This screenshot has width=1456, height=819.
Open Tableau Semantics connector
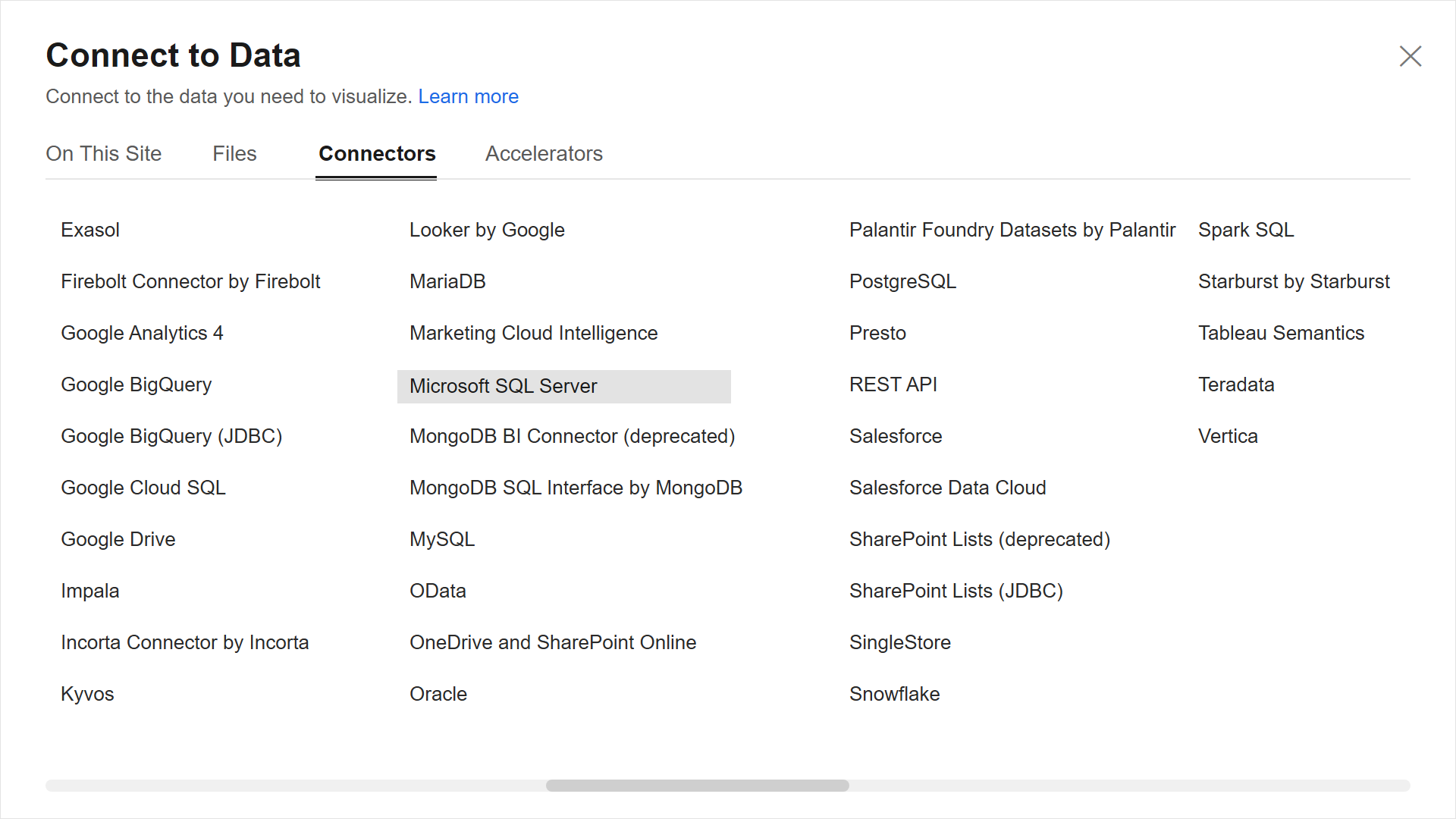coord(1281,333)
